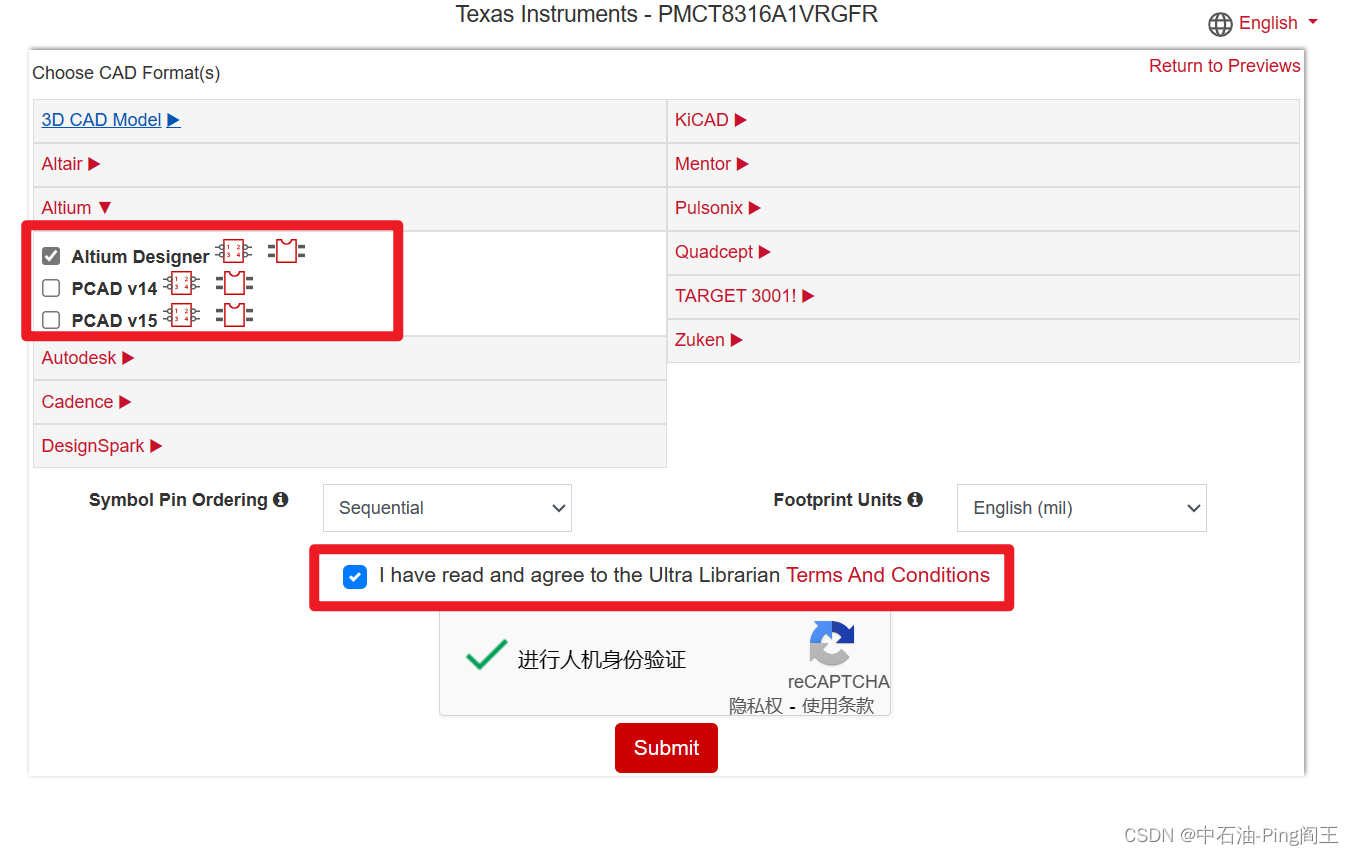The width and height of the screenshot is (1354, 855).
Task: Open the Terms And Conditions link
Action: [888, 575]
